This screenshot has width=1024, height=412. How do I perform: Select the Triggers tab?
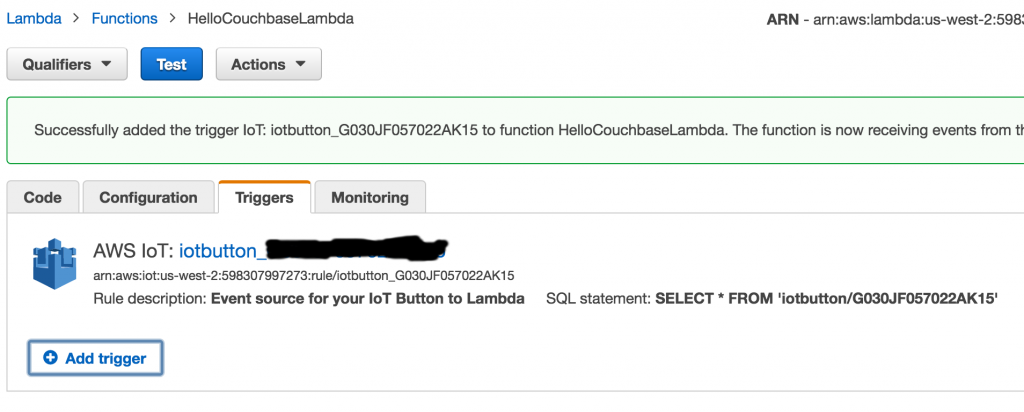click(x=264, y=197)
